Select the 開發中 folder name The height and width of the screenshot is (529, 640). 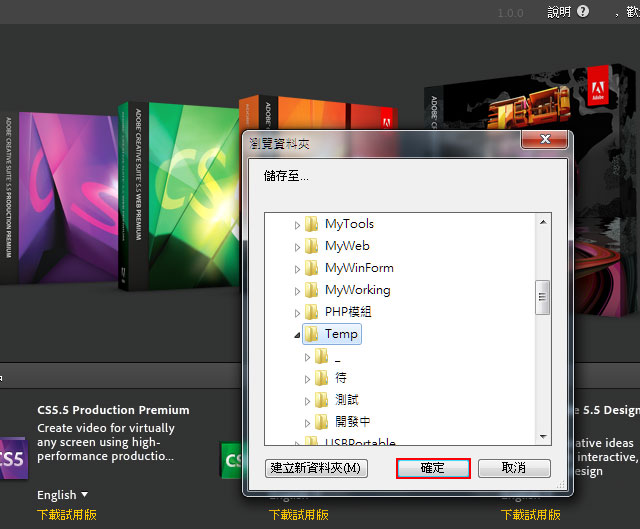353,422
